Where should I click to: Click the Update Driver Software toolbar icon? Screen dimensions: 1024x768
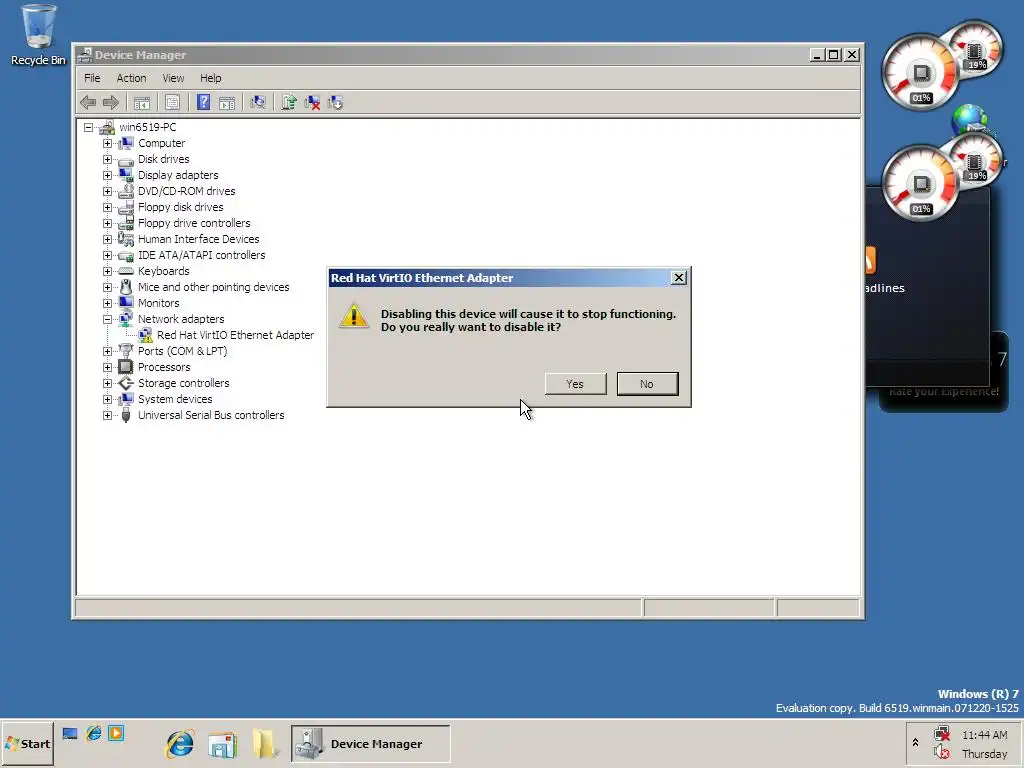[289, 103]
